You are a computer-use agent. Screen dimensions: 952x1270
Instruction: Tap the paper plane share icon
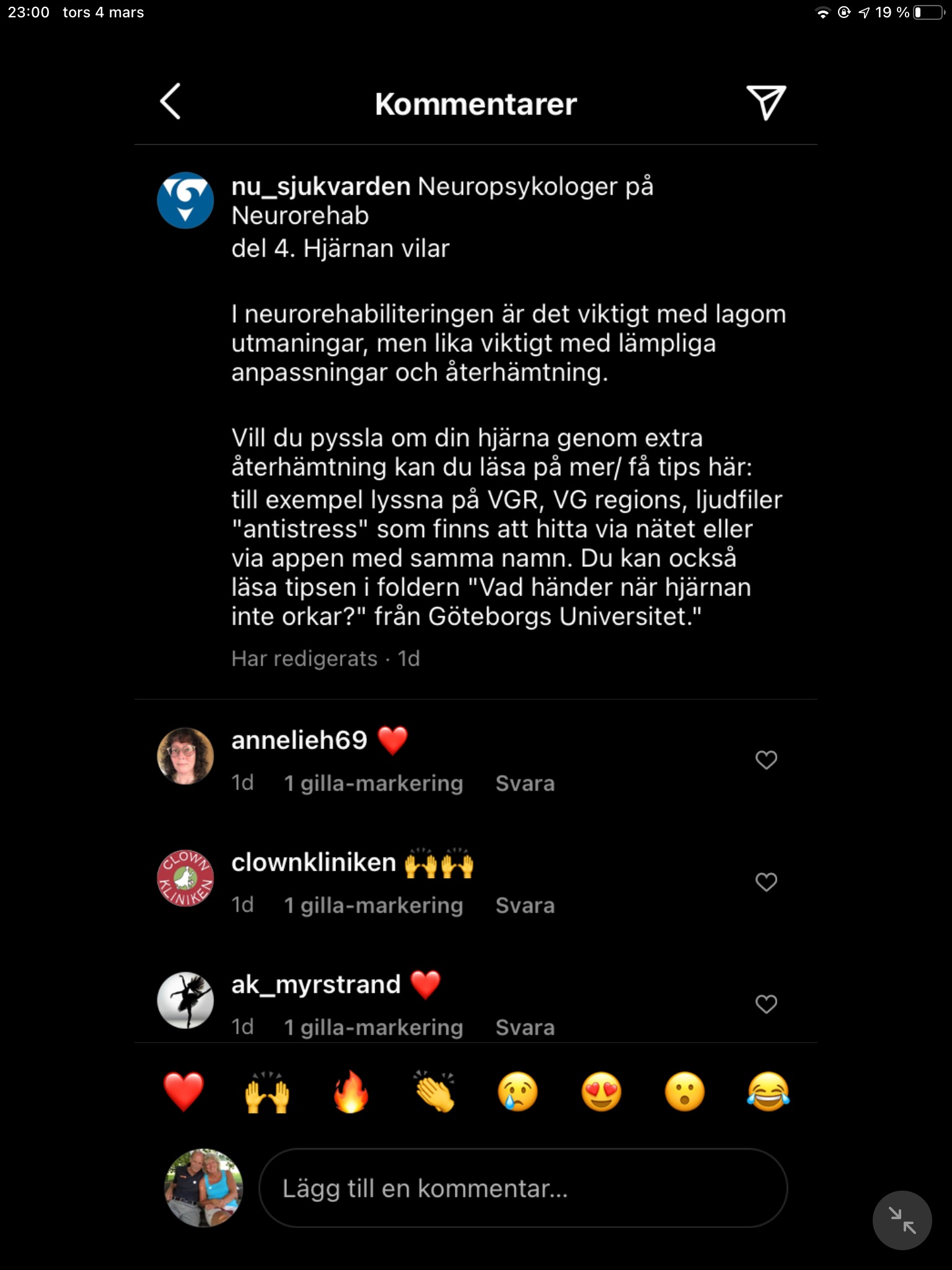pyautogui.click(x=766, y=102)
